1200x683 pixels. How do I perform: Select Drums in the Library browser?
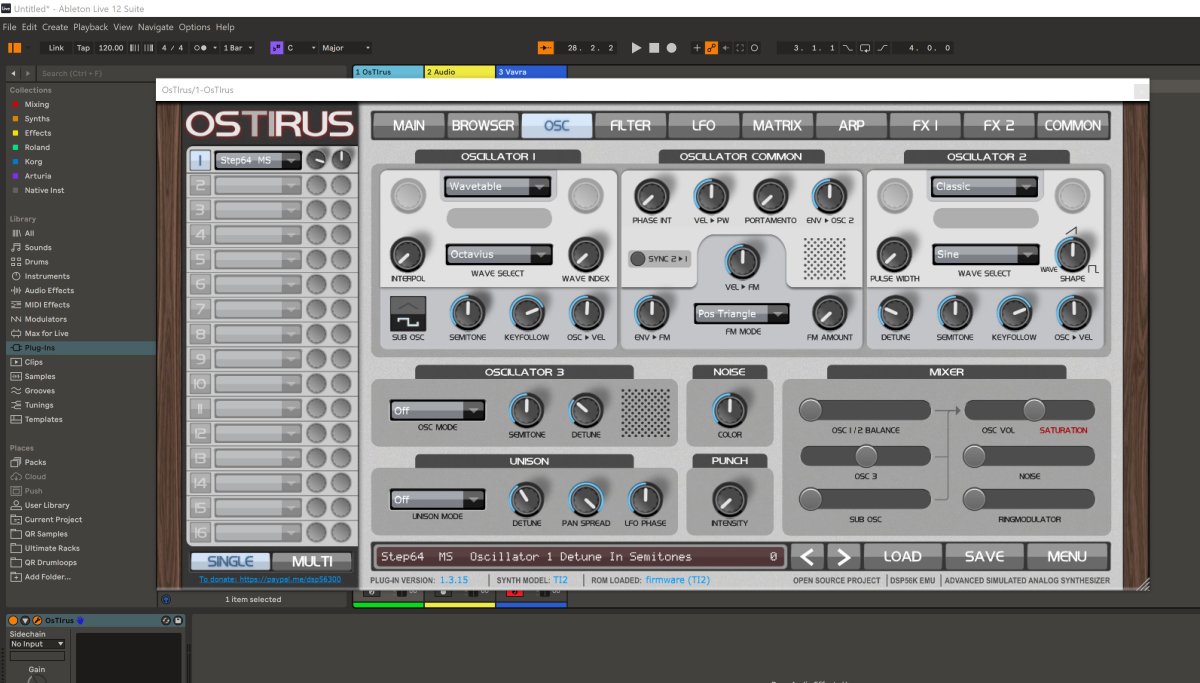37,262
